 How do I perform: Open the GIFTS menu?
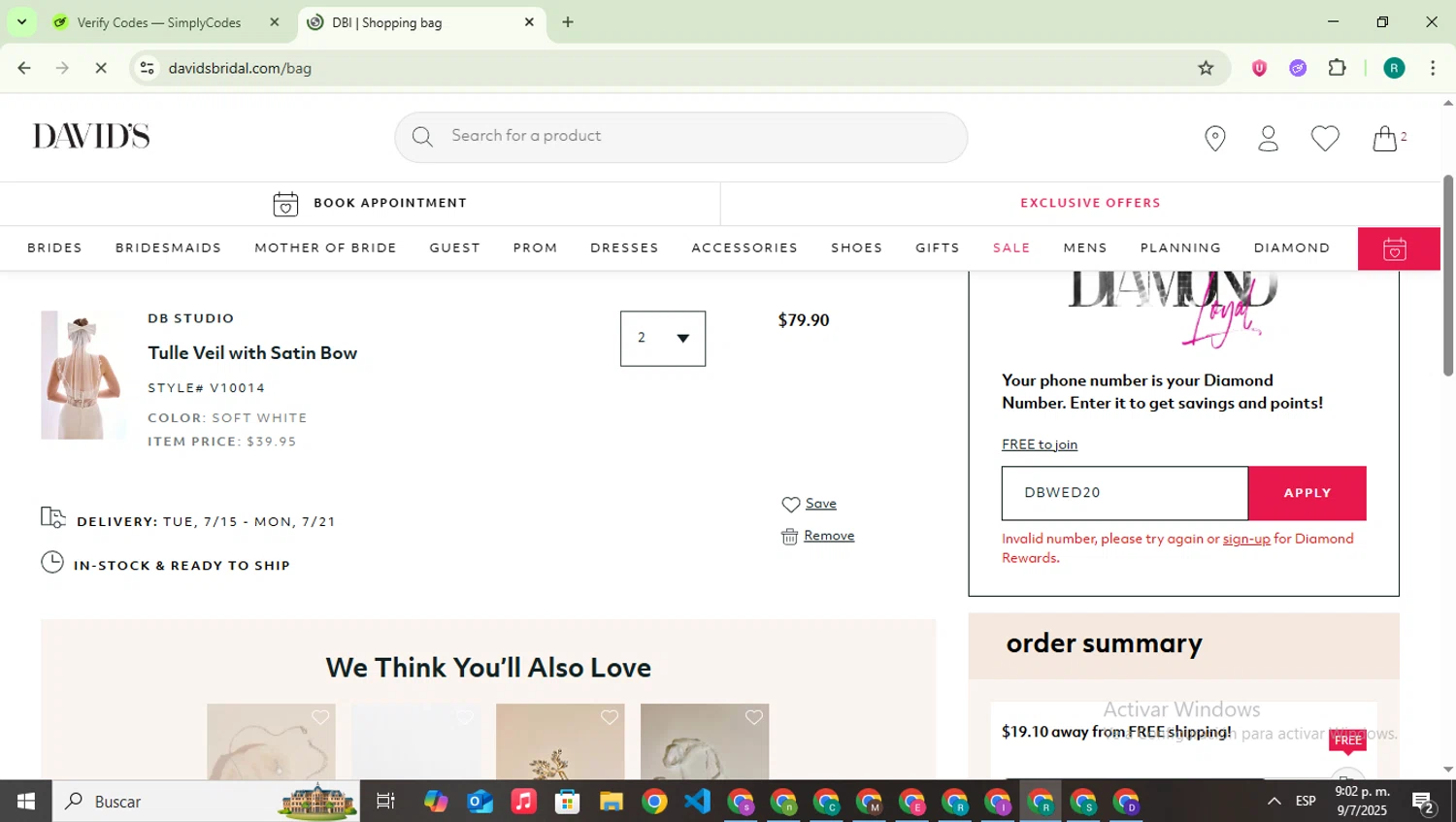pyautogui.click(x=937, y=248)
